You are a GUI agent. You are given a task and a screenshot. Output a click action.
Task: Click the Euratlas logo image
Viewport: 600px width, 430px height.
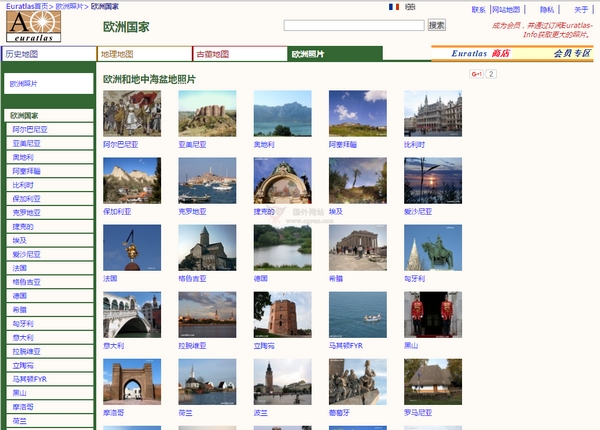(x=34, y=26)
